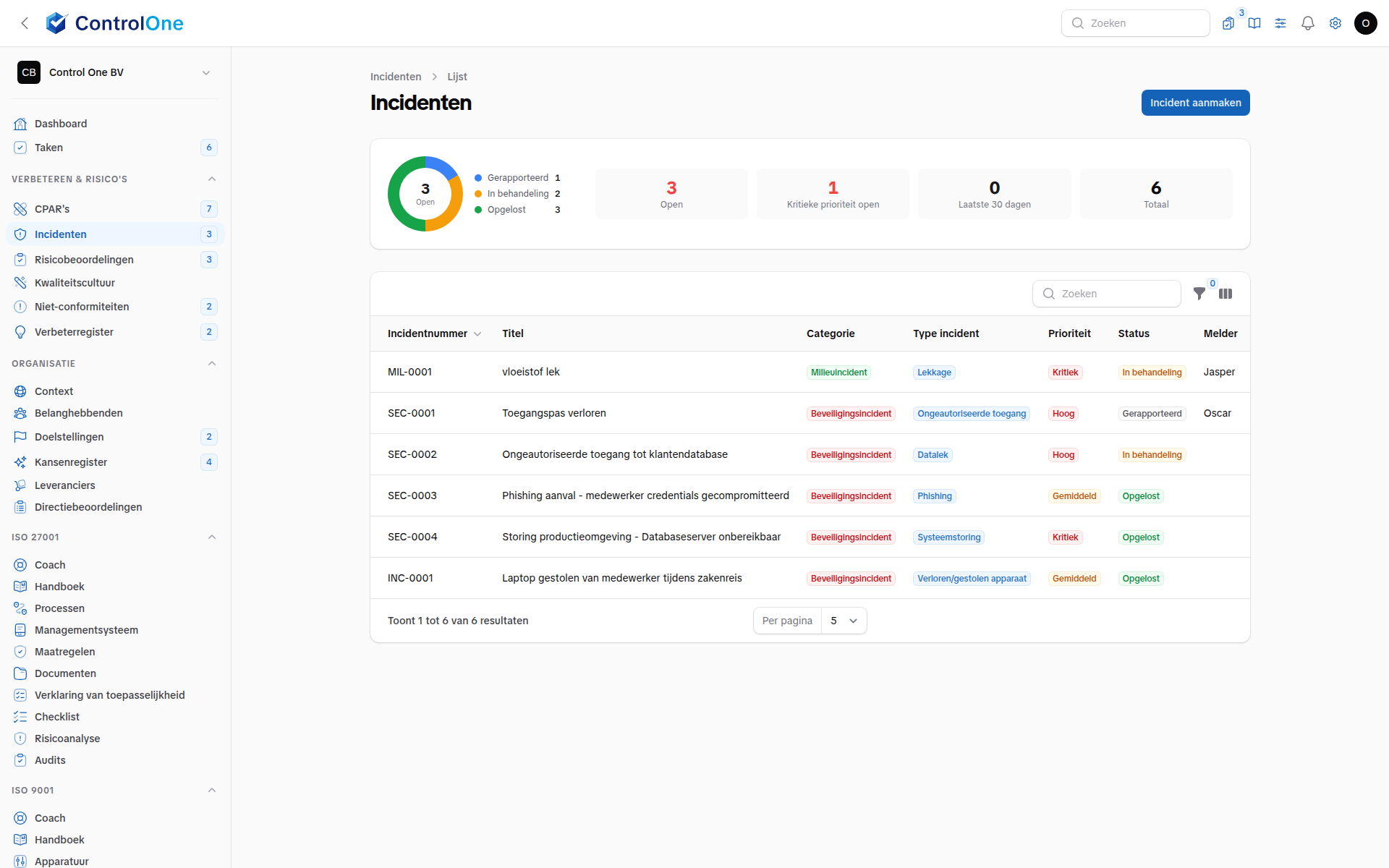Click the global Zoeken field in header
This screenshot has width=1389, height=868.
click(x=1135, y=23)
